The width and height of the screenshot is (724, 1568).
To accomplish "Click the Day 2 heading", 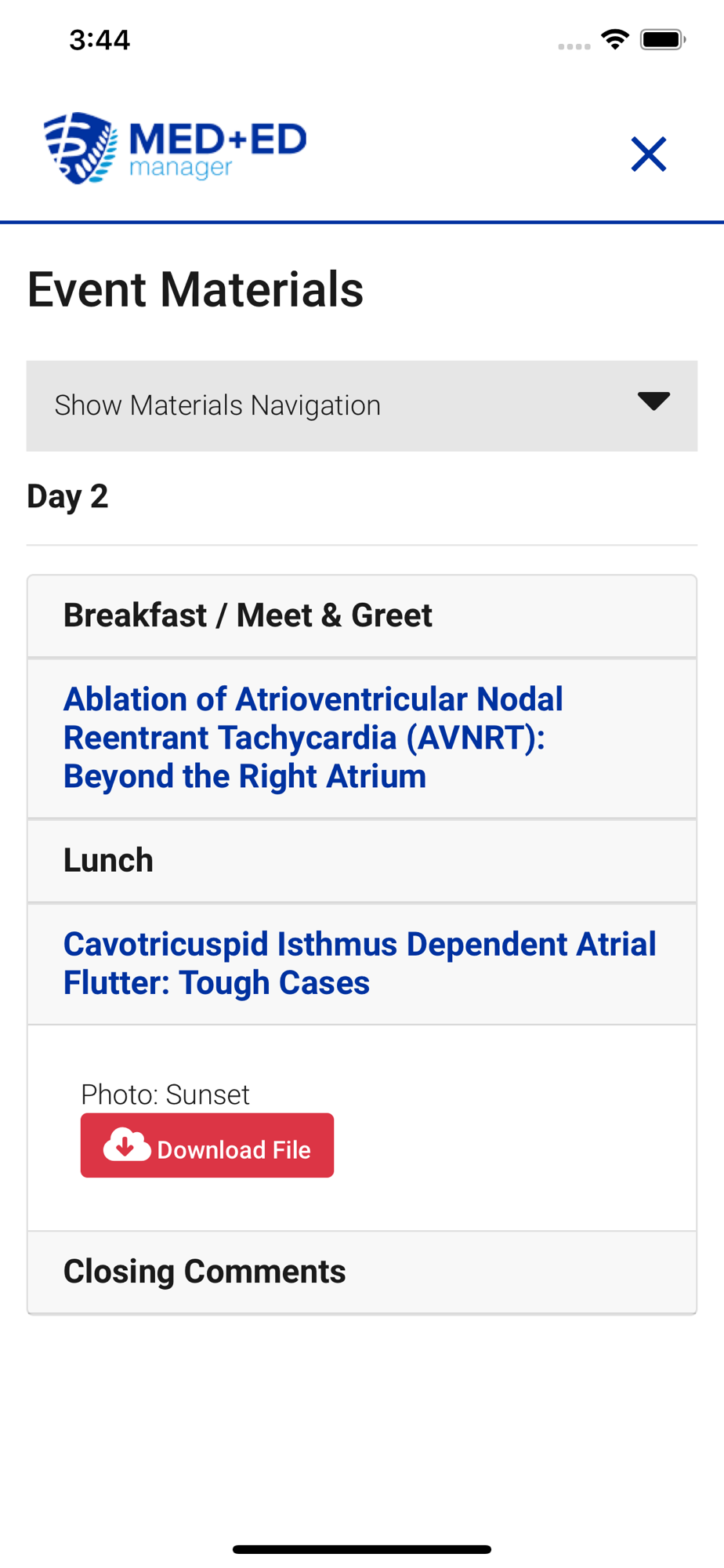I will click(67, 496).
